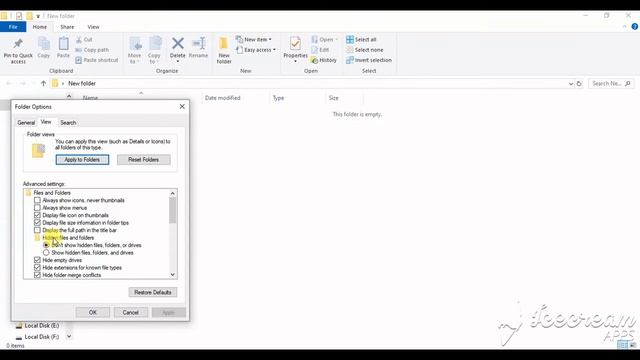Click the Up arrow navigation button
640x360 pixels.
click(x=43, y=83)
